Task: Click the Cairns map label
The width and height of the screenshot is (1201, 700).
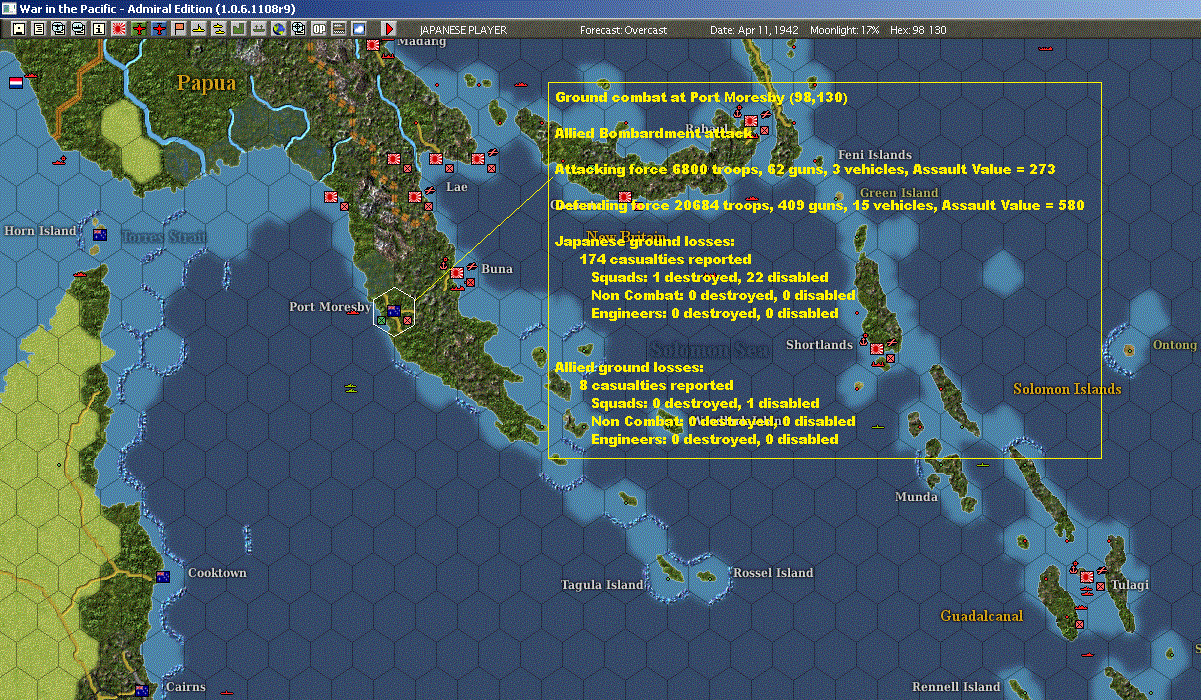Action: tap(186, 687)
